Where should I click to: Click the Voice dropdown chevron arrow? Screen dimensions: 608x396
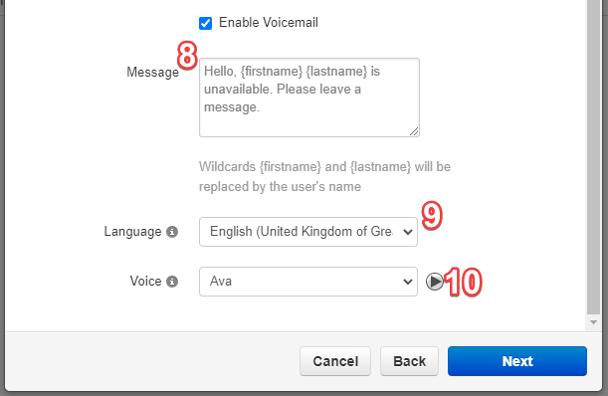(x=407, y=282)
